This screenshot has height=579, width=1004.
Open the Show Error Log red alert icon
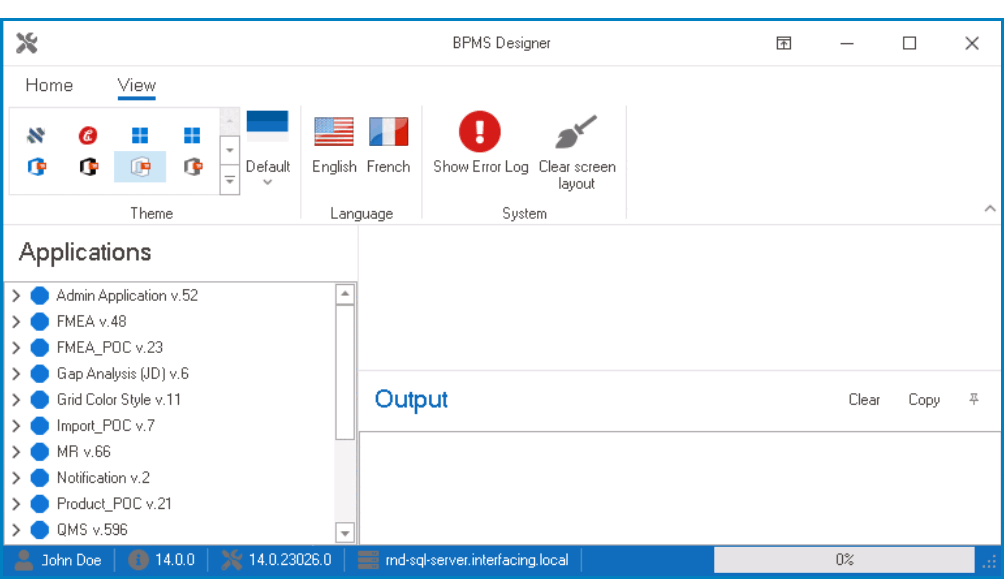[x=480, y=131]
